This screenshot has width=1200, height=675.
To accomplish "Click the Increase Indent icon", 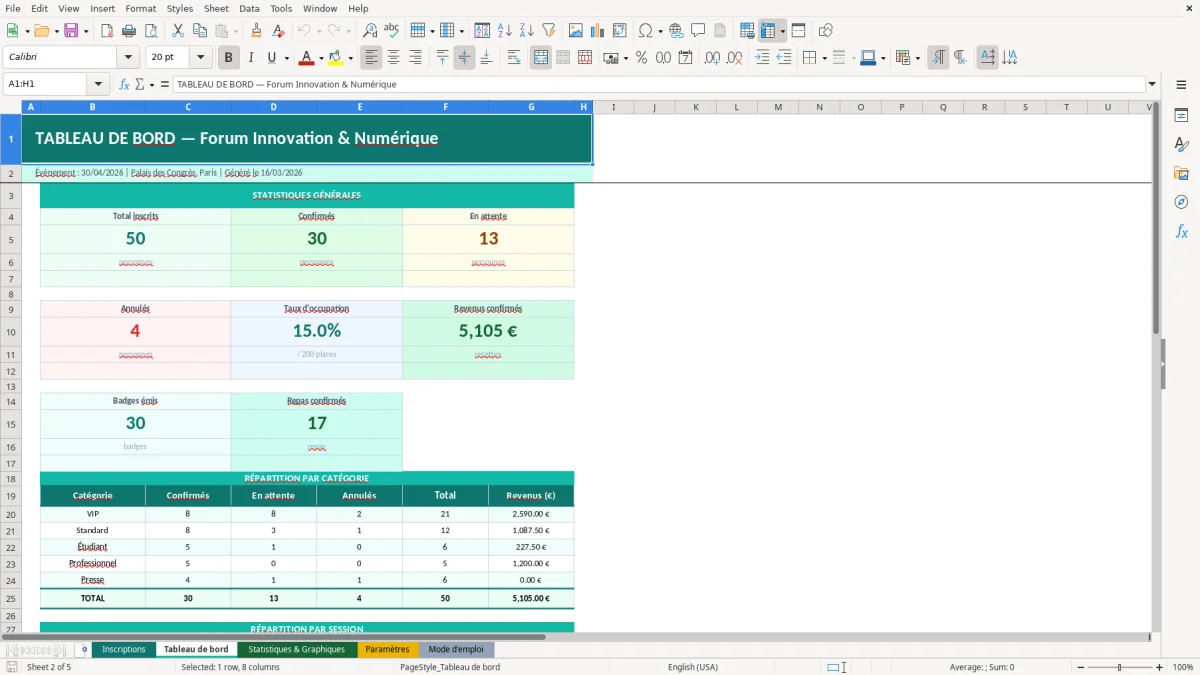I will (x=762, y=58).
